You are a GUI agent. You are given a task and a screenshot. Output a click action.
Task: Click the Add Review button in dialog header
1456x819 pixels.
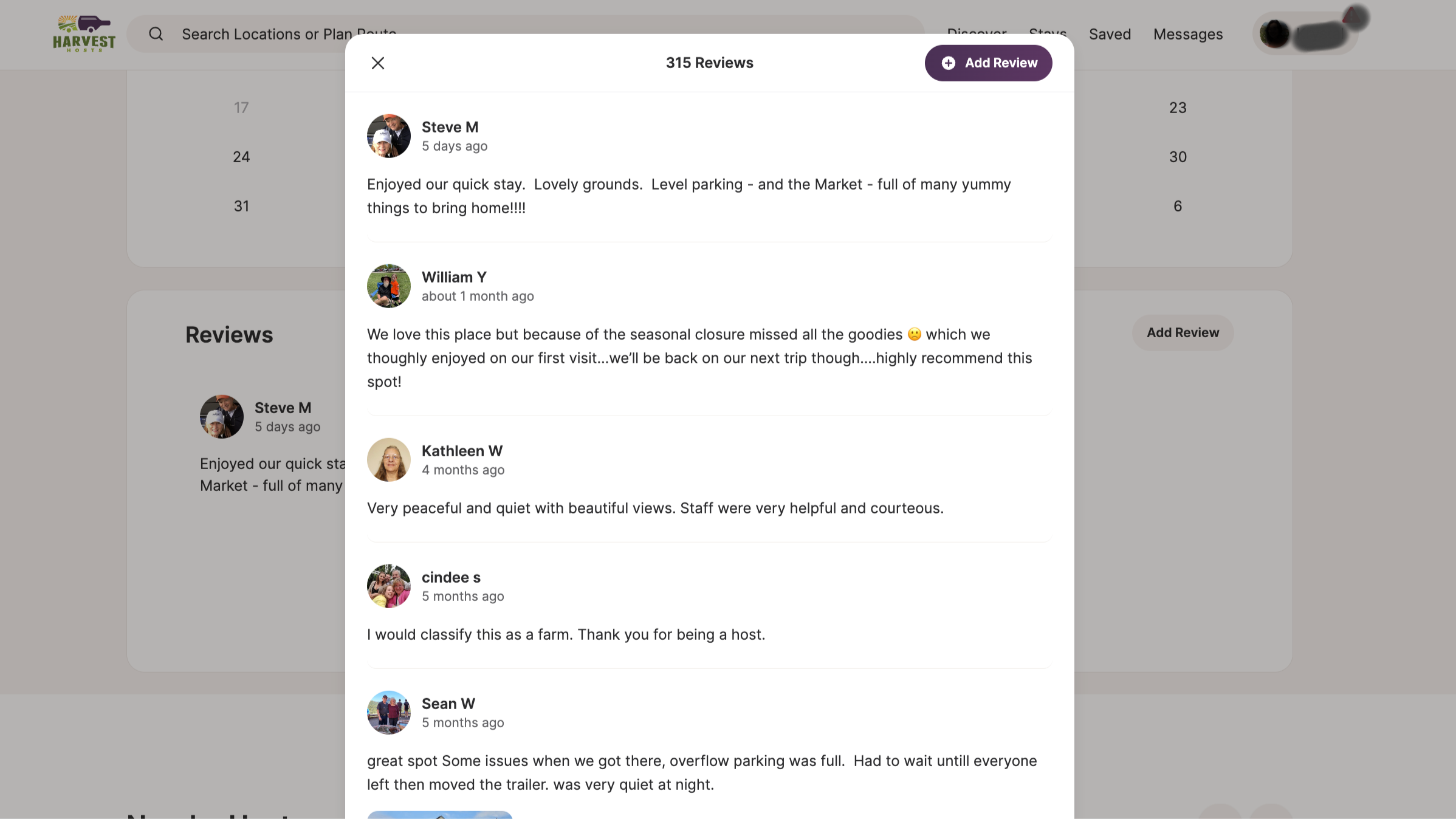point(988,63)
